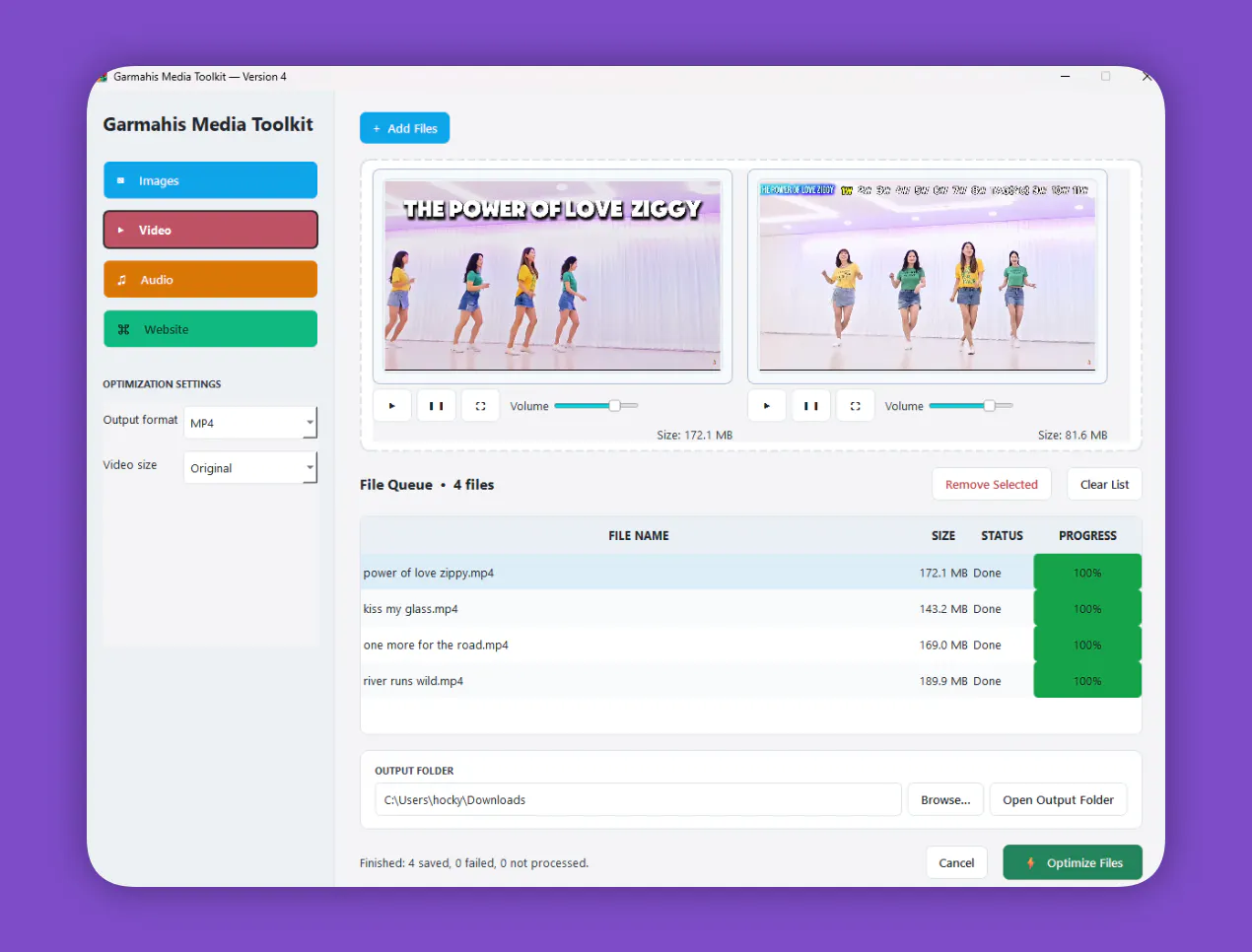This screenshot has height=952, width=1252.
Task: Clear the file queue list
Action: pos(1104,484)
